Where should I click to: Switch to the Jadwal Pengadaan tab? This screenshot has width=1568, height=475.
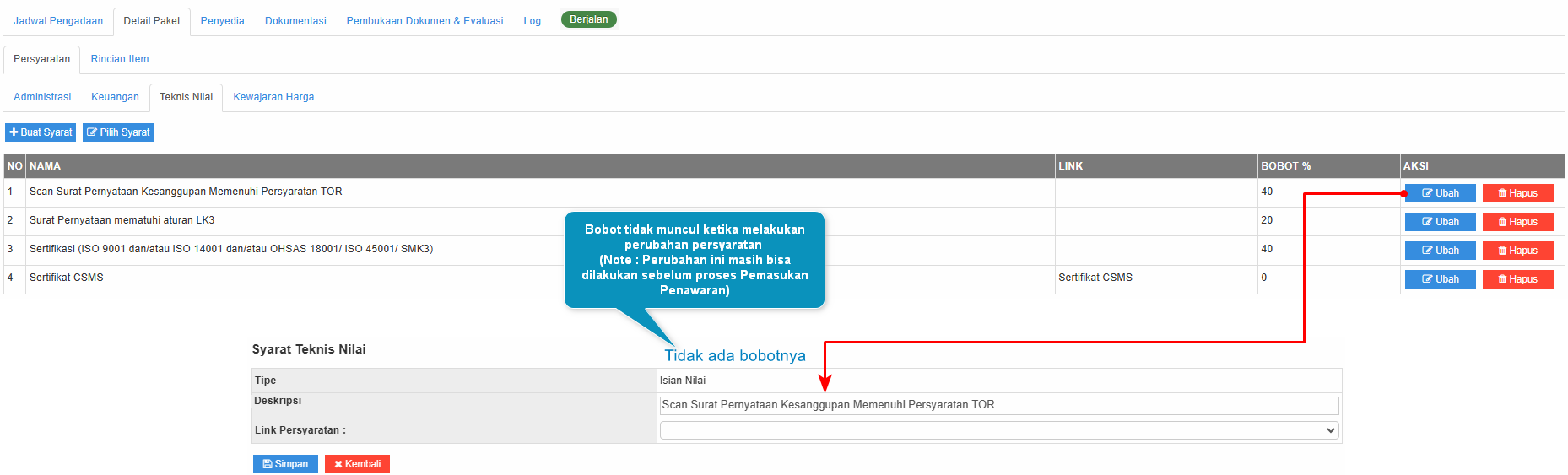(58, 21)
